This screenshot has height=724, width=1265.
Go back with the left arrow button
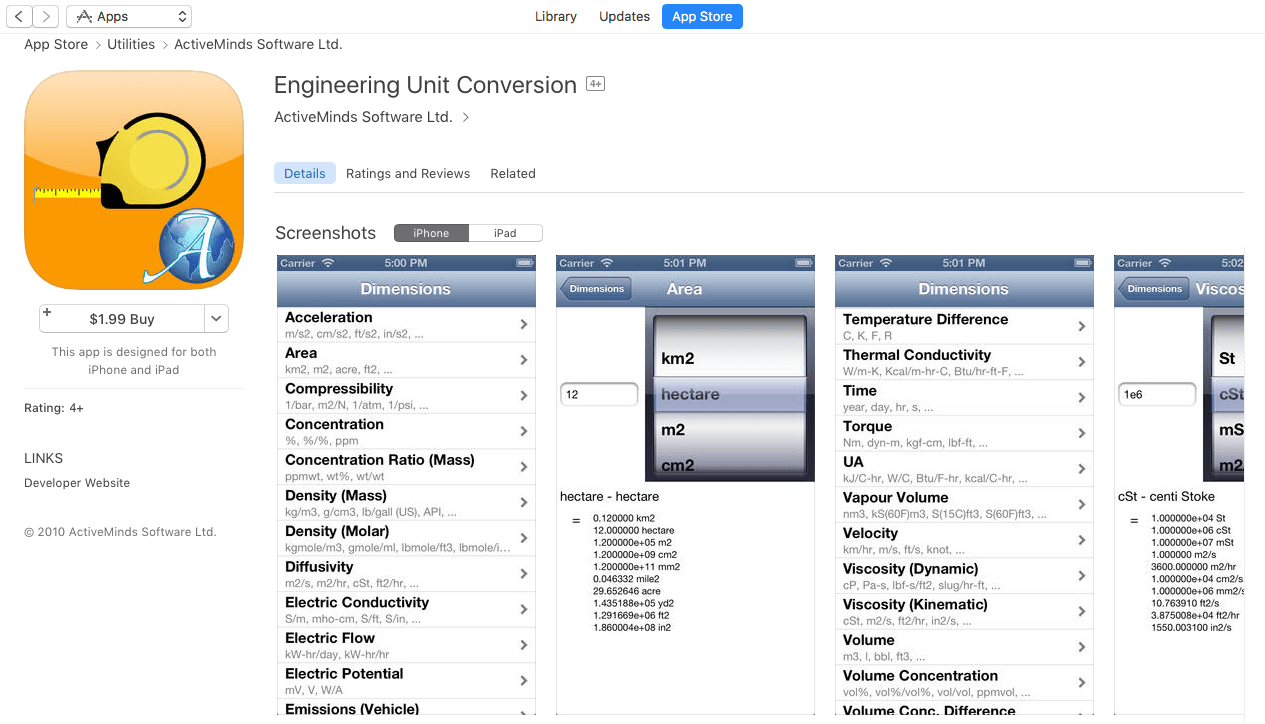point(20,16)
